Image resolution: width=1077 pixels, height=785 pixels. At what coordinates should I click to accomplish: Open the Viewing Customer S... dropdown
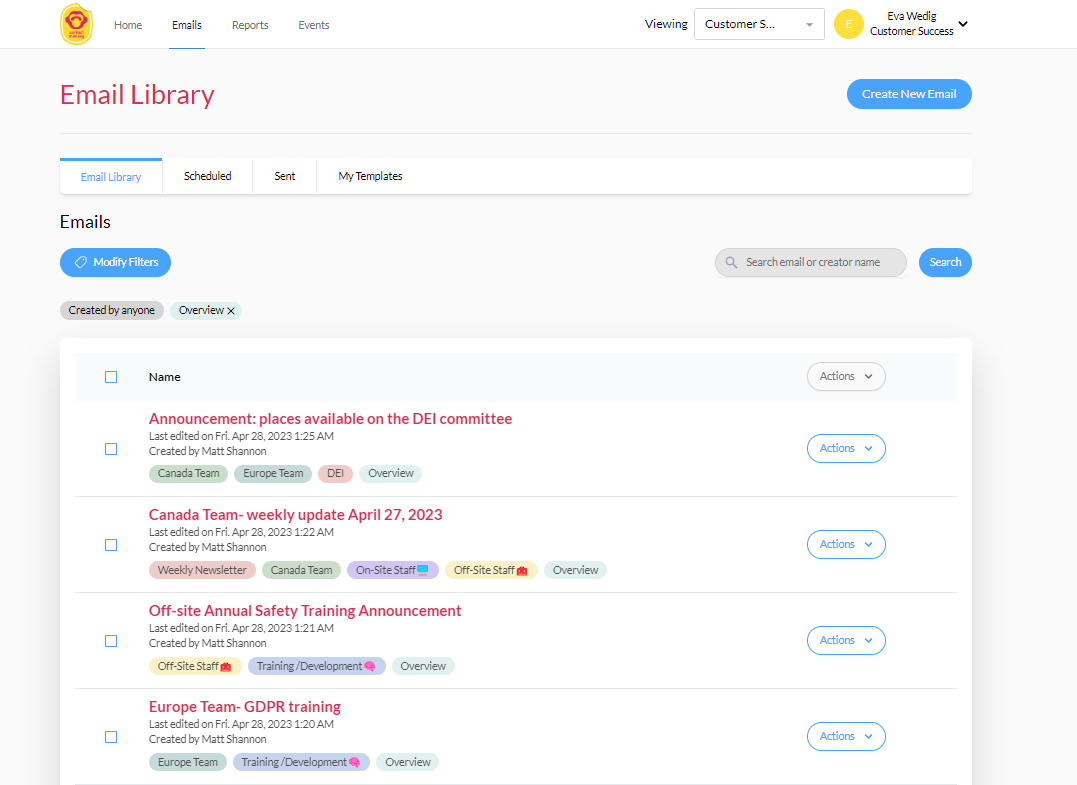[759, 24]
